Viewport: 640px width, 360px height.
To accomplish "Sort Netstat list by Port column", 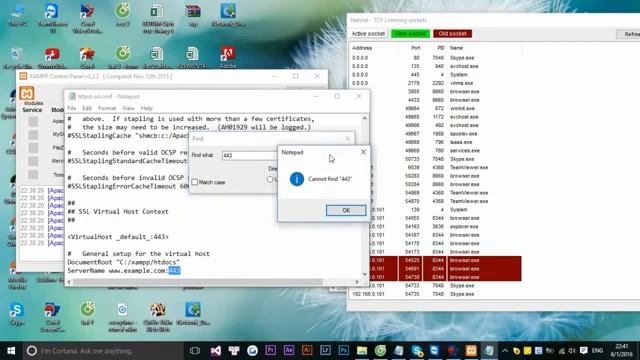I will [x=415, y=48].
